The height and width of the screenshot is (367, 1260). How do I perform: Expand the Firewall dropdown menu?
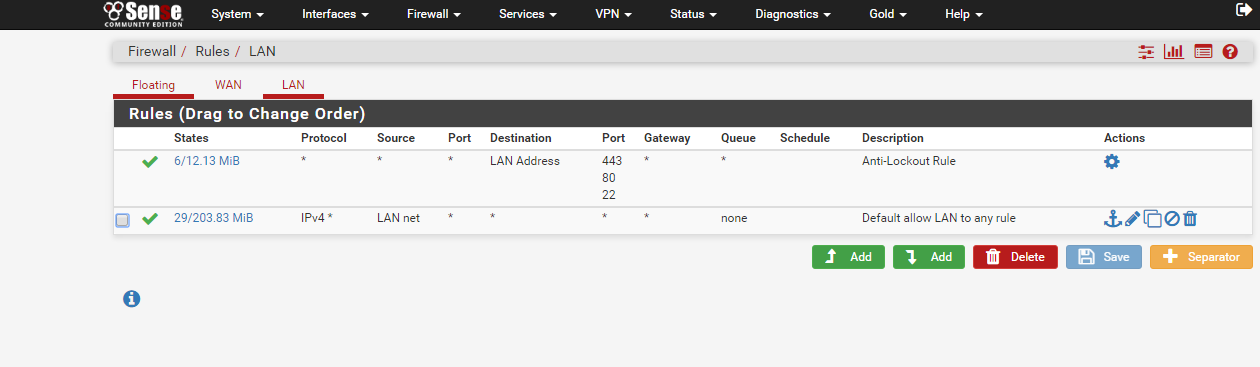434,14
